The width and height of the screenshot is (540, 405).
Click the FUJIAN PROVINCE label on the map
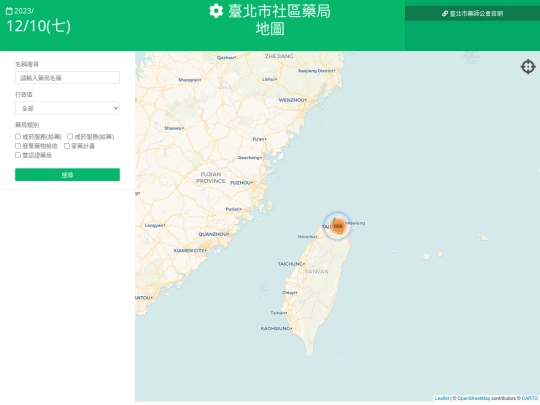click(x=211, y=178)
